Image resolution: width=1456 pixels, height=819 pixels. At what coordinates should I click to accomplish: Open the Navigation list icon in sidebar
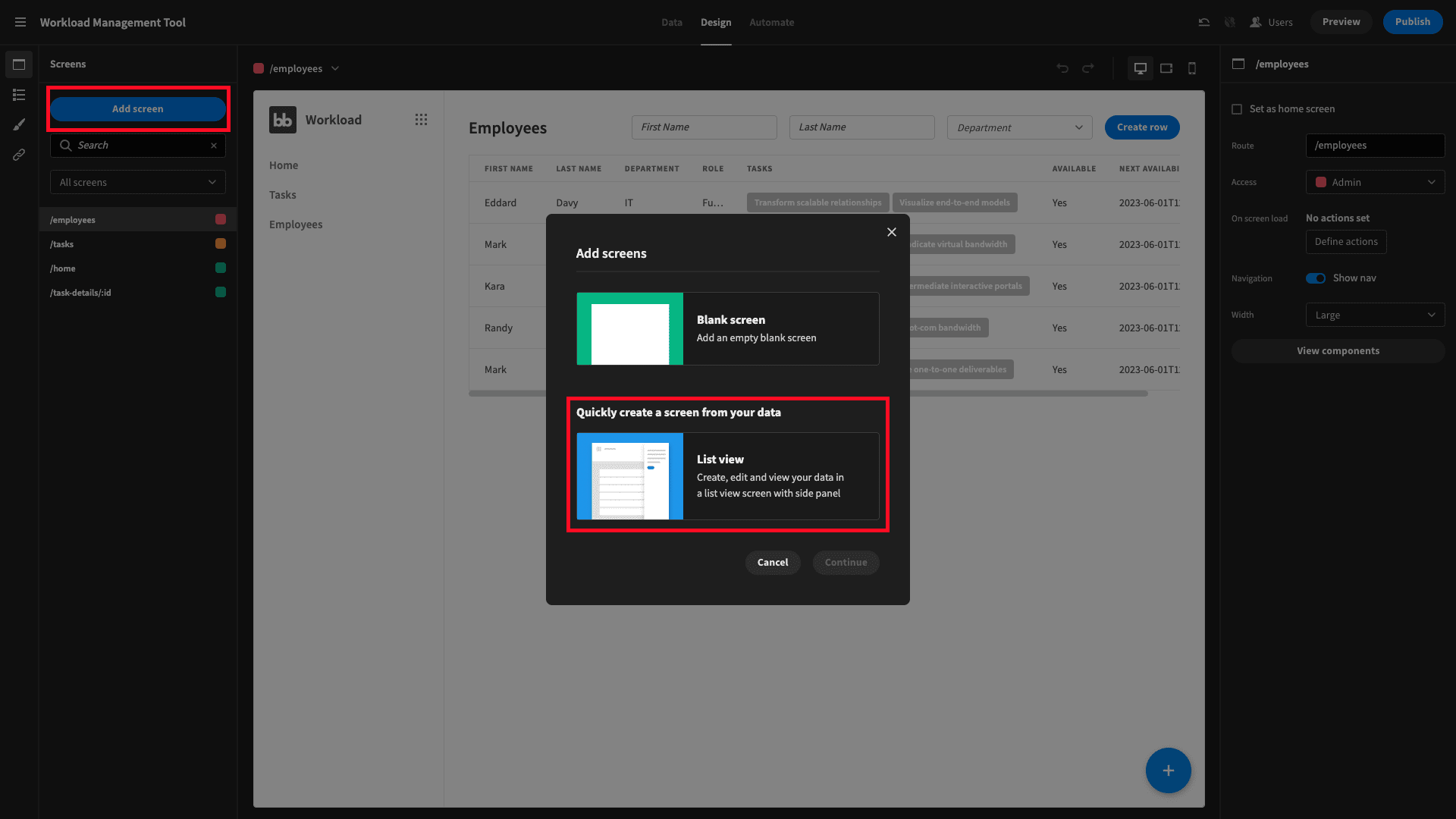click(19, 95)
